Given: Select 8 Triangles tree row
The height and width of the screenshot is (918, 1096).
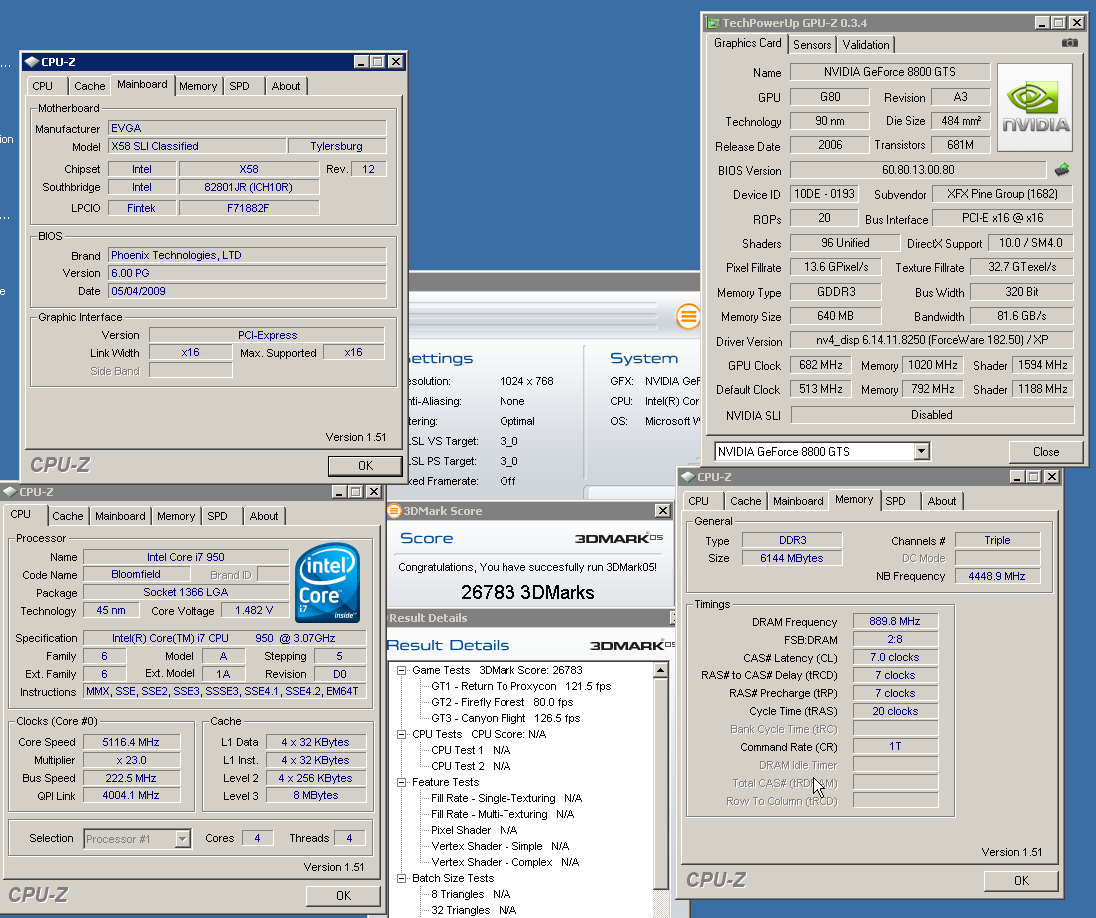Looking at the screenshot, I should click(x=470, y=894).
